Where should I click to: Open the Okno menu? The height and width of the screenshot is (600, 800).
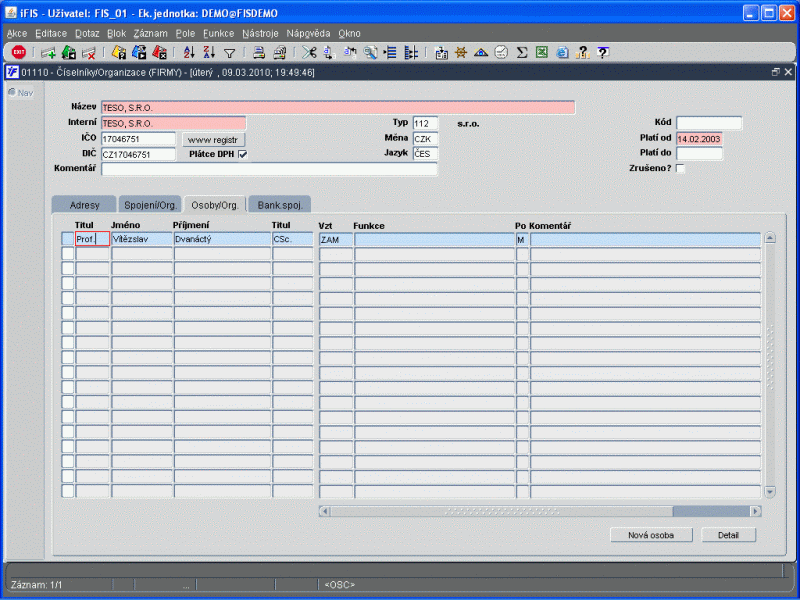349,34
